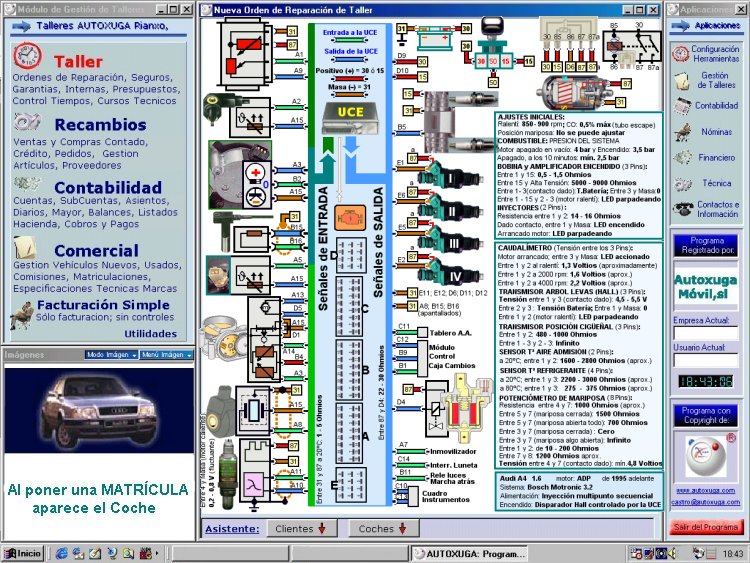This screenshot has height=563, width=750.
Task: Click the orange engine warning light icon
Action: (350, 219)
